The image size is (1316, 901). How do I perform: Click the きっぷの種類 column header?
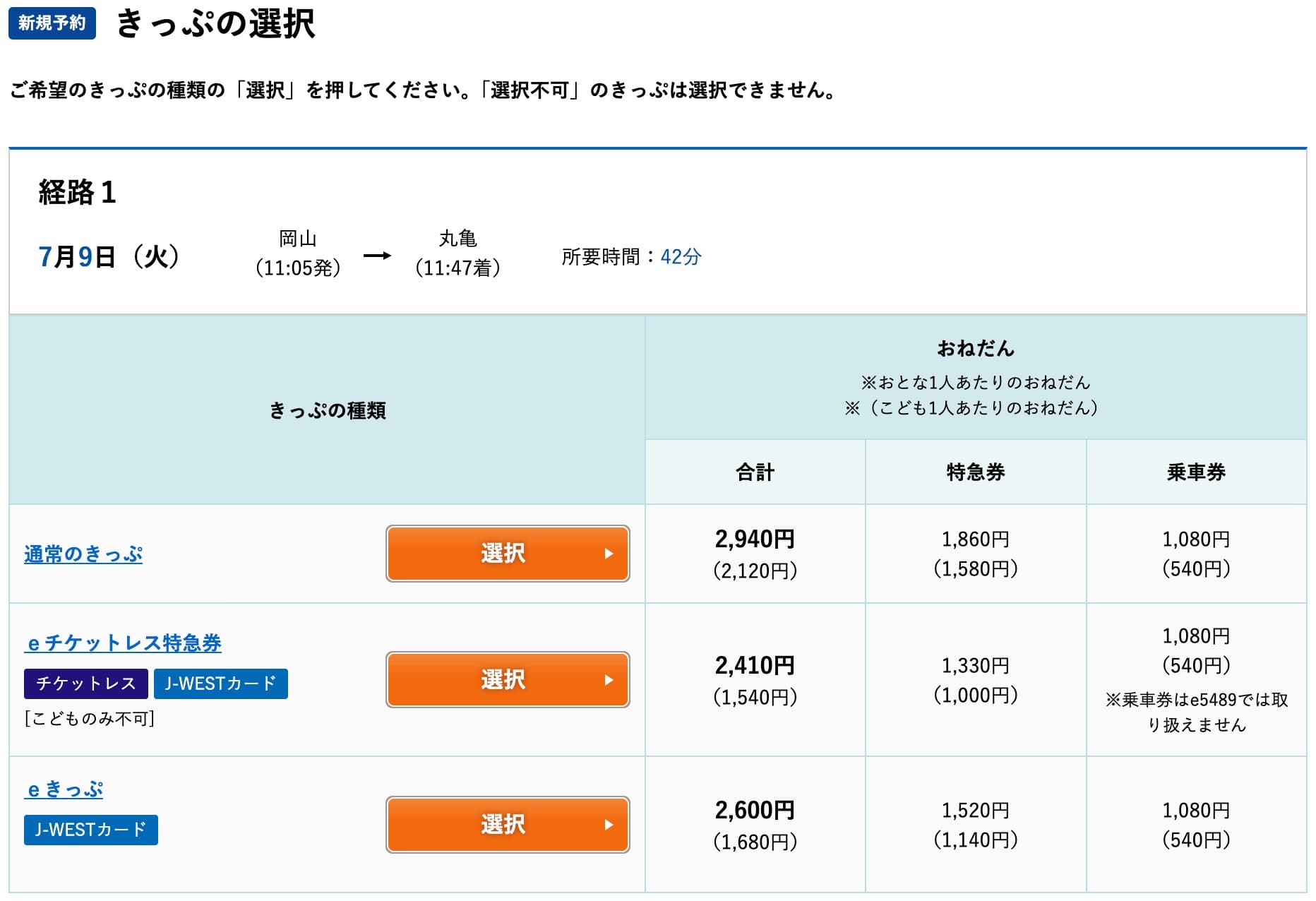tap(328, 410)
